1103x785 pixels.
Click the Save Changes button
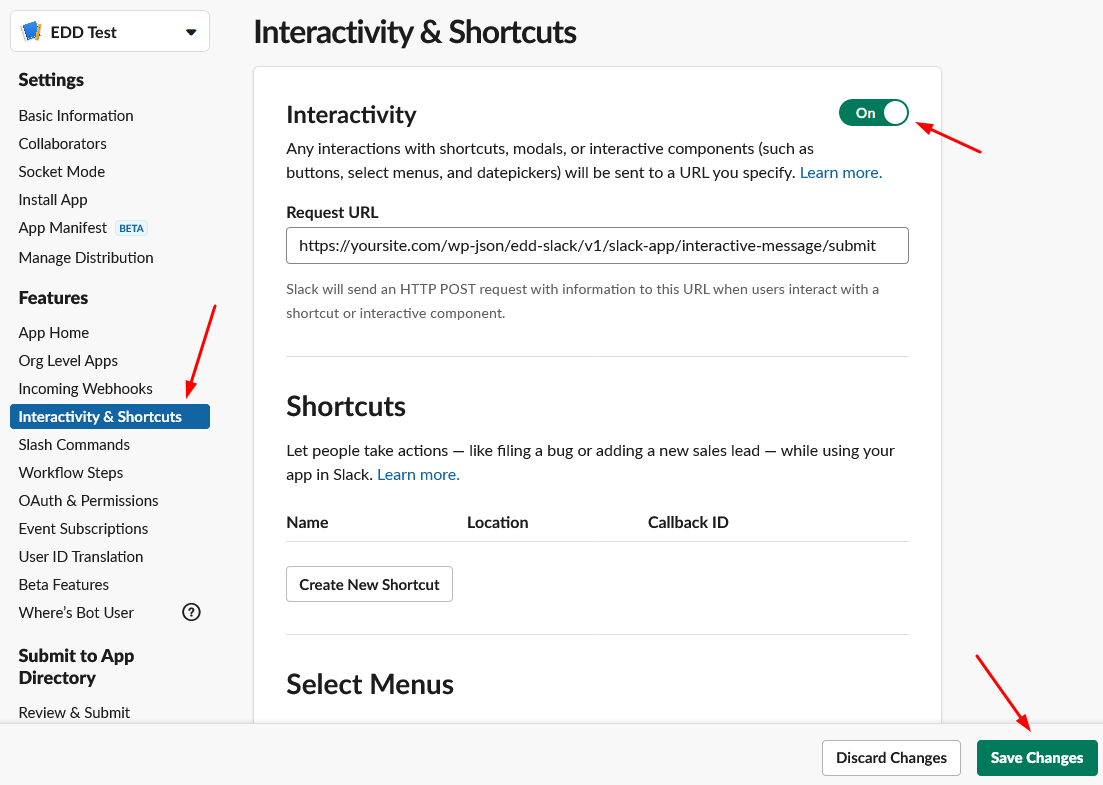[x=1036, y=758]
